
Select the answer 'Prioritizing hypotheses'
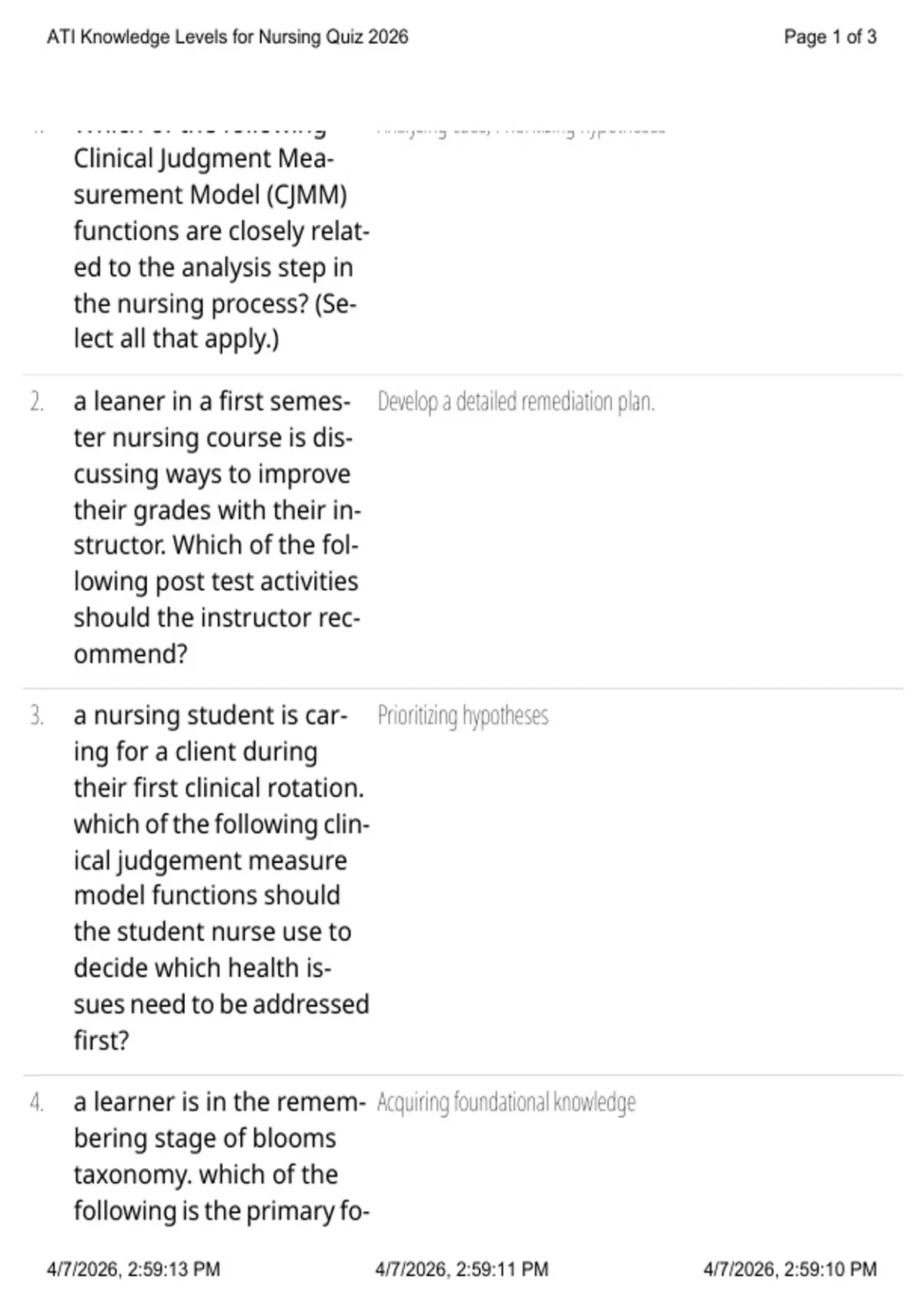(463, 715)
